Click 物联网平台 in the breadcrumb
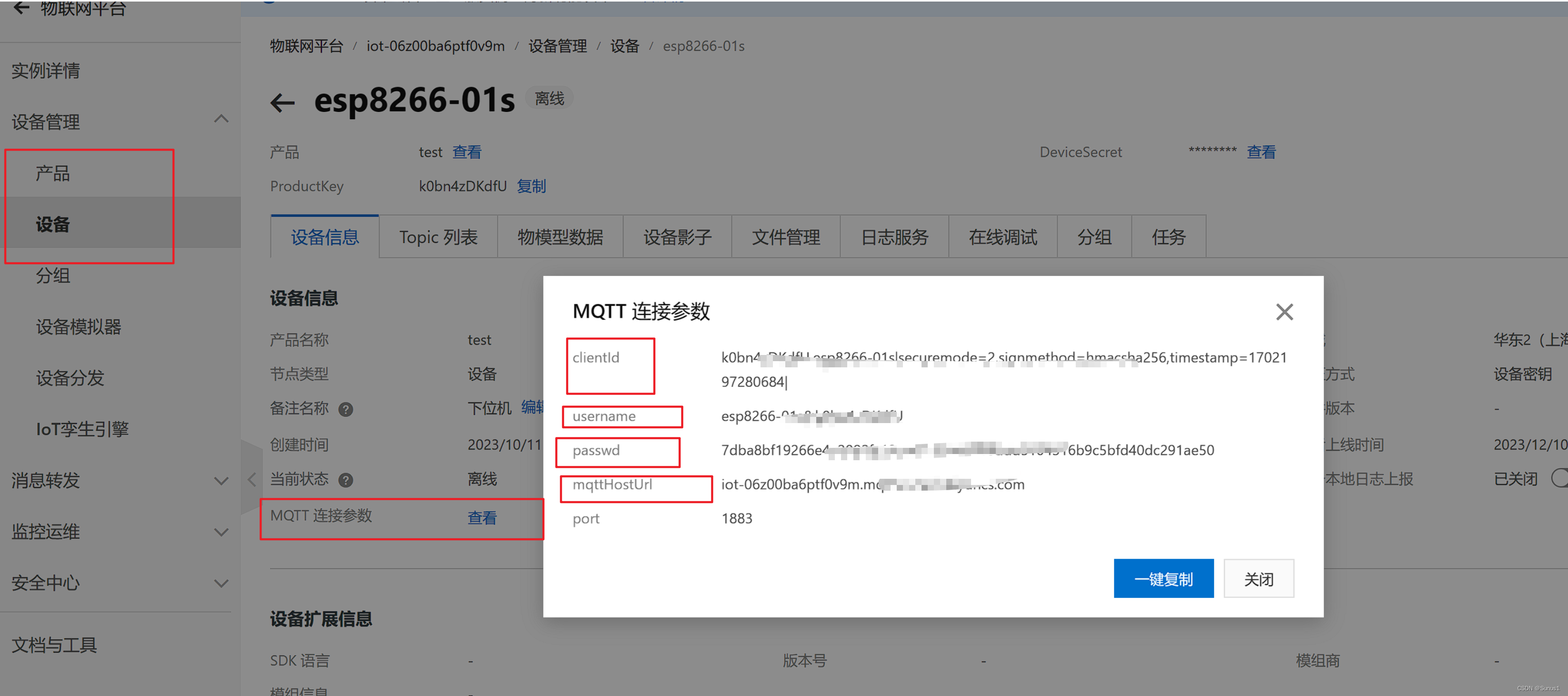Viewport: 1568px width, 696px height. click(x=307, y=46)
